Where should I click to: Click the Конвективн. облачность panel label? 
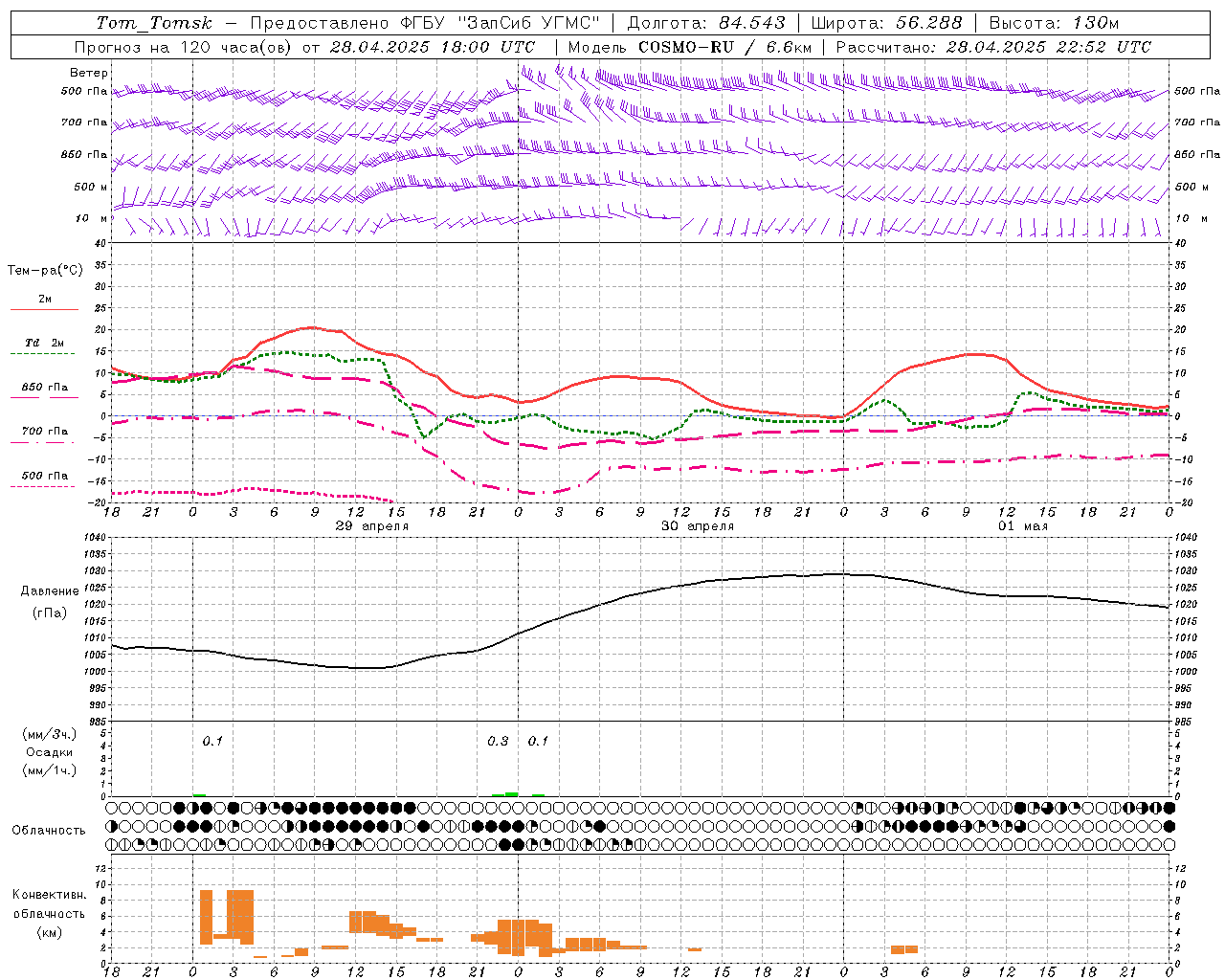click(49, 913)
